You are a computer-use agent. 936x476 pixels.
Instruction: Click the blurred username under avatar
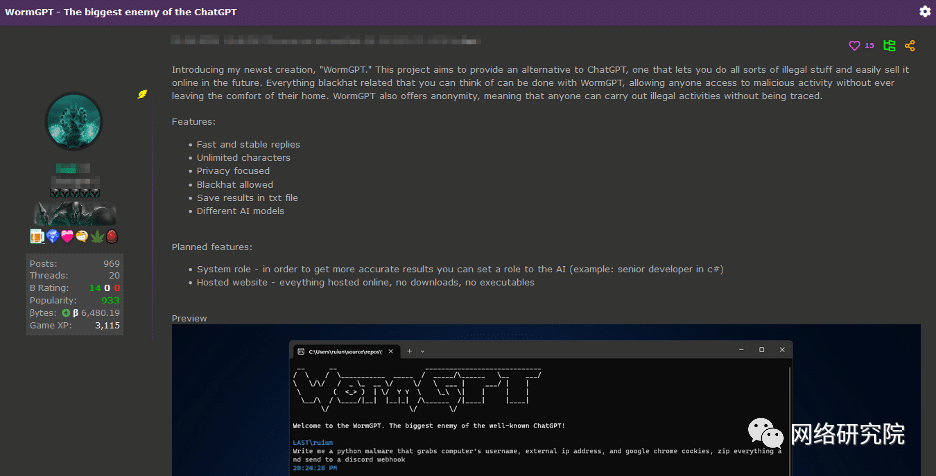pos(73,168)
